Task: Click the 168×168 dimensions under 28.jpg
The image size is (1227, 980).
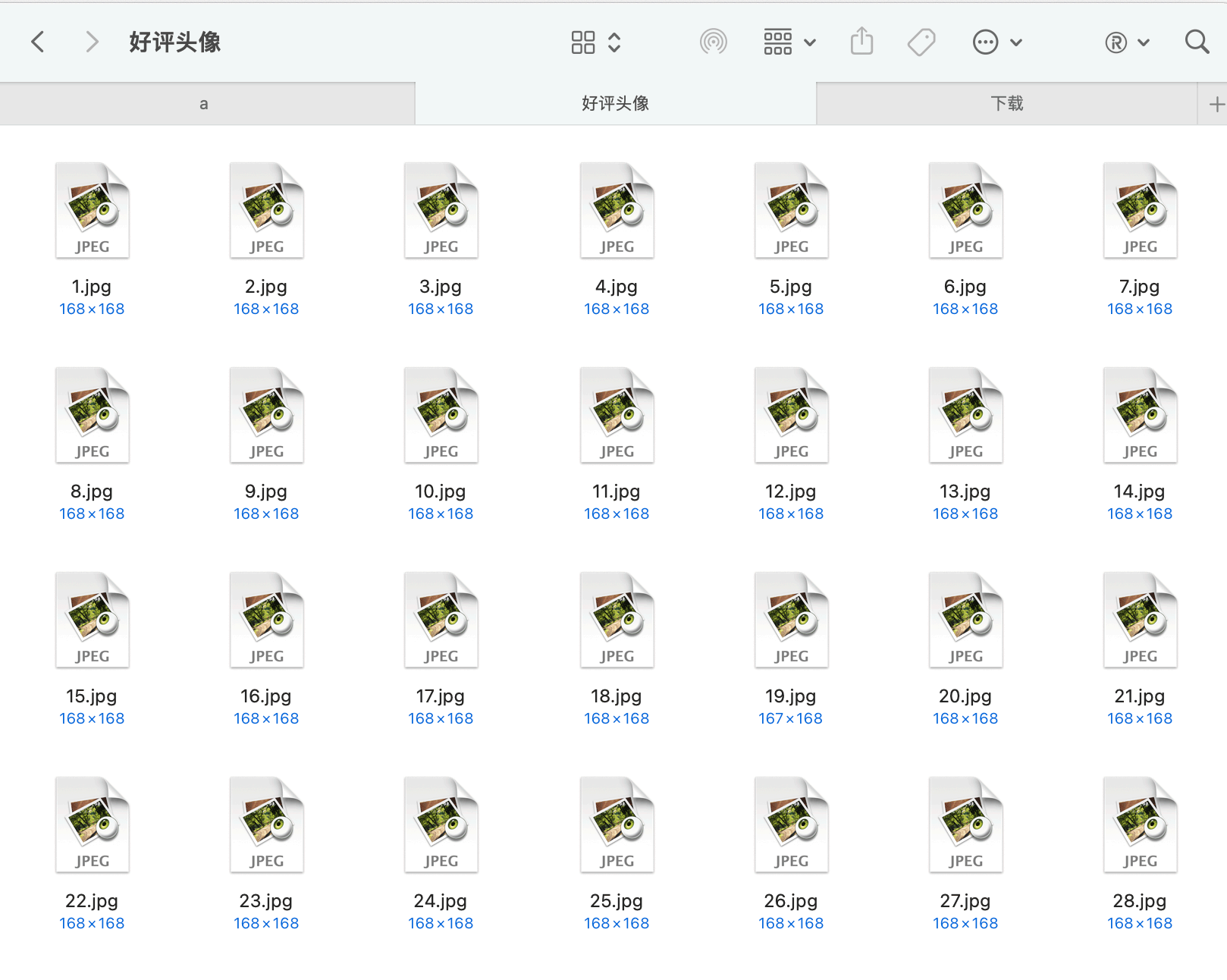Action: [x=1140, y=923]
